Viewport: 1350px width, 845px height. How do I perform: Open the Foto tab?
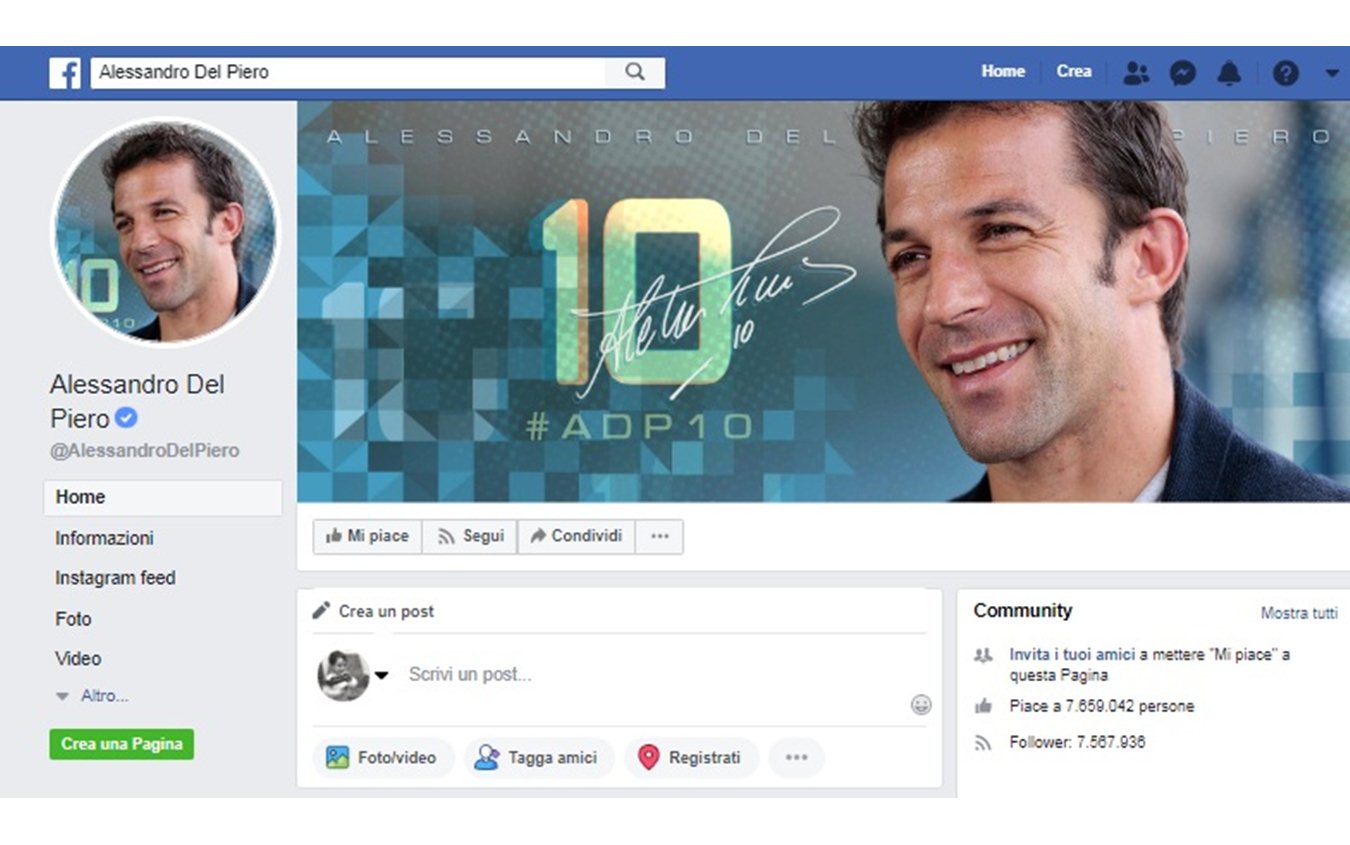73,619
